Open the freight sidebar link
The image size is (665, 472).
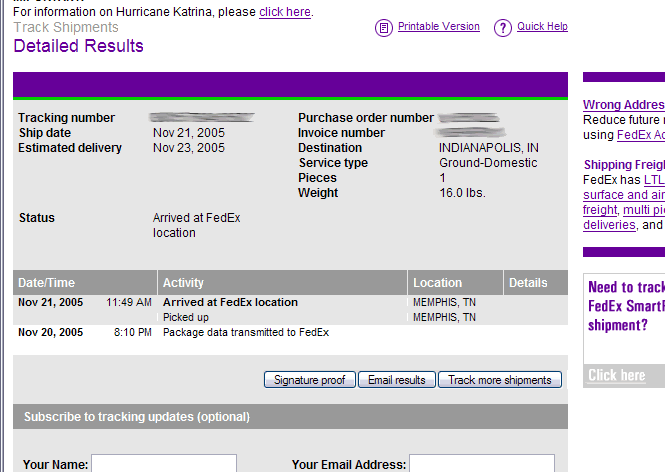point(600,209)
